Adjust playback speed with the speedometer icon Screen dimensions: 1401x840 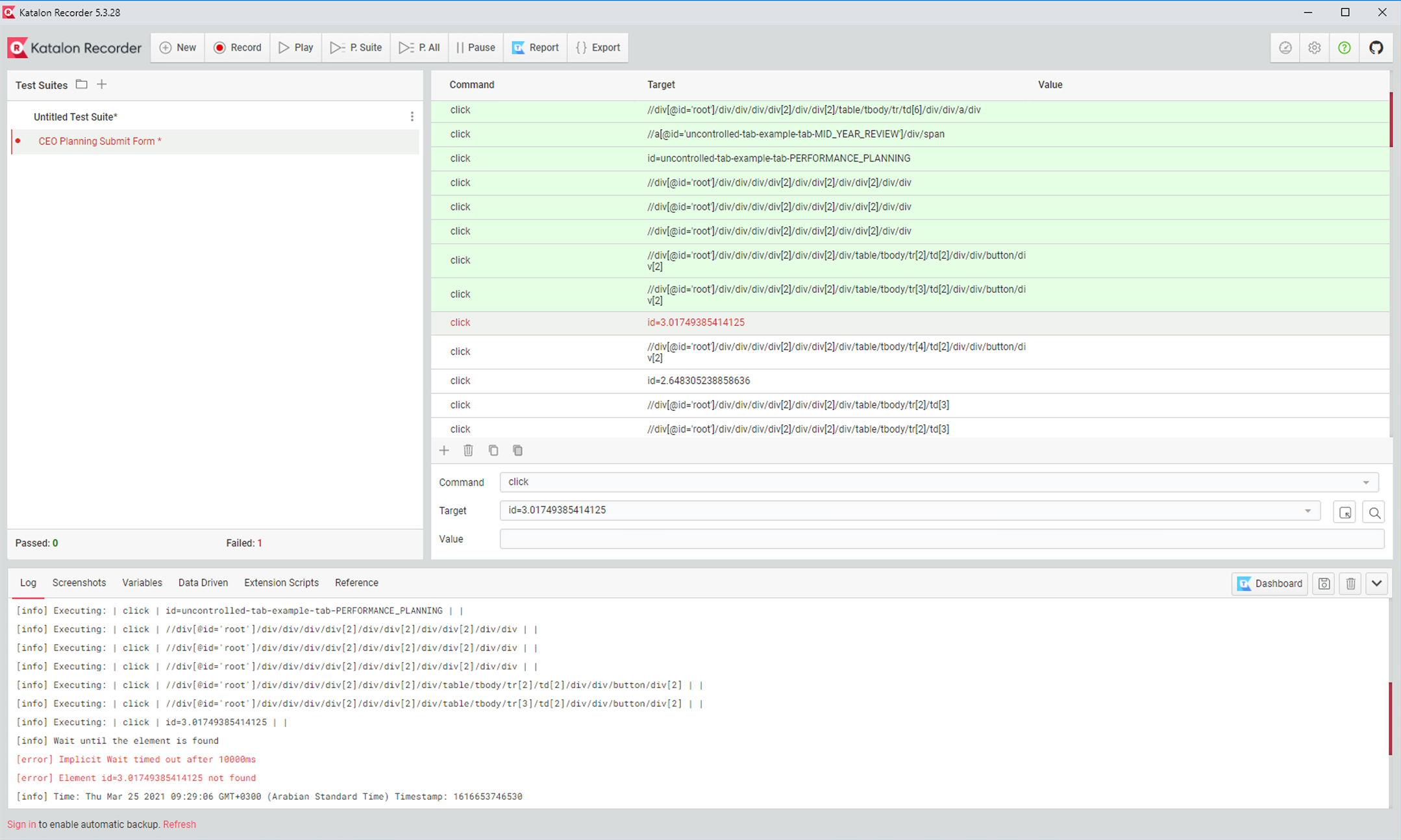coord(1285,47)
